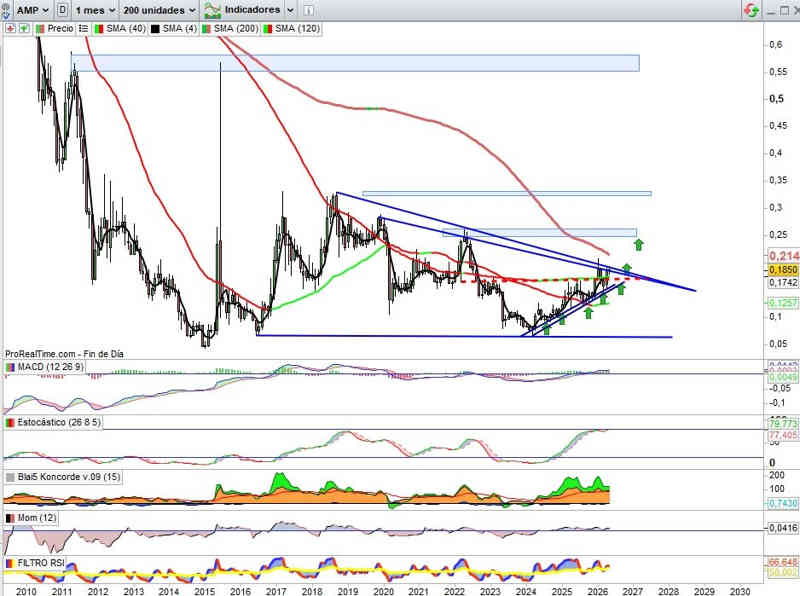Click the Precio label

coord(60,29)
